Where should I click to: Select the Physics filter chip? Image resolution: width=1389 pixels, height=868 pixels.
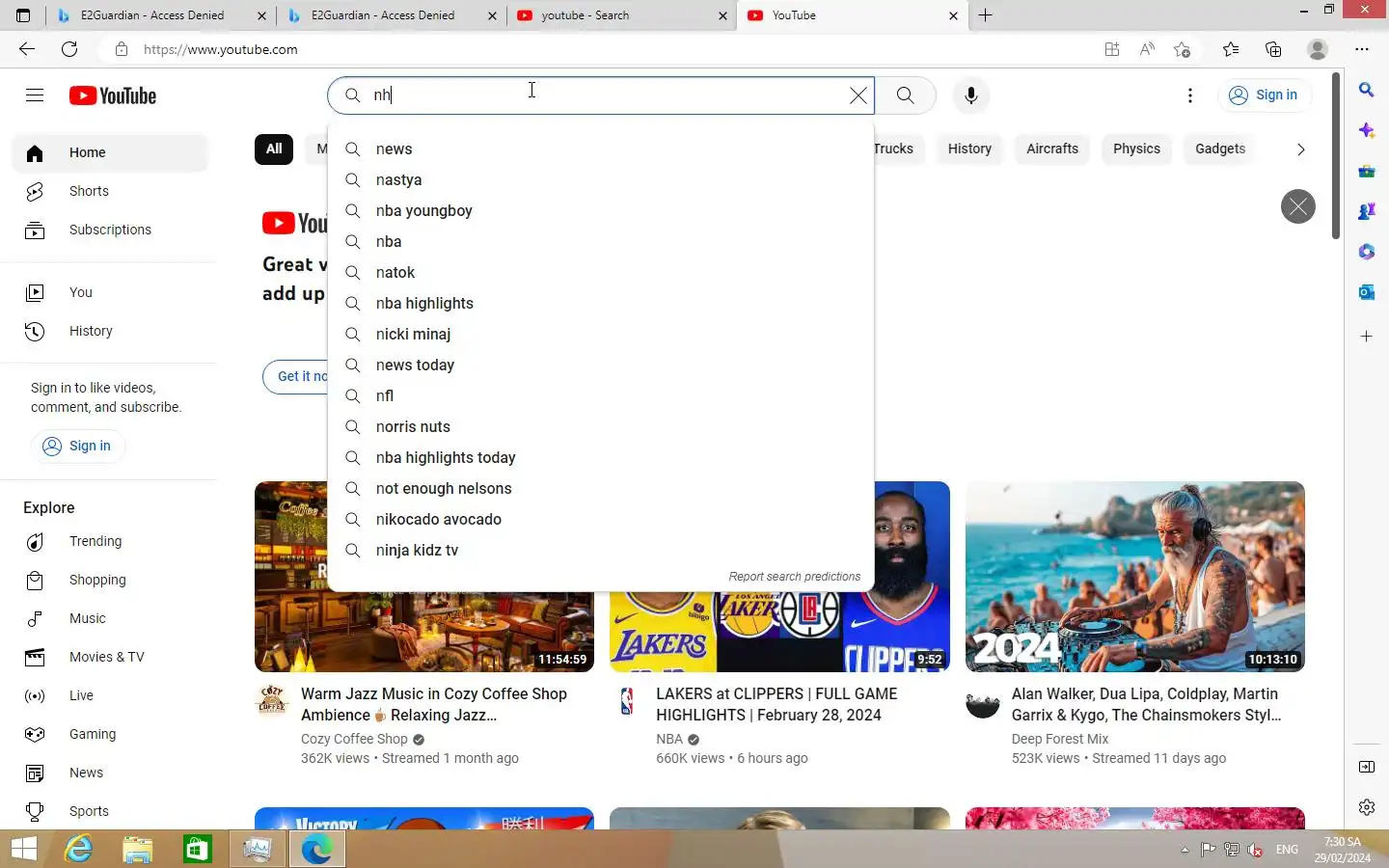point(1136,149)
